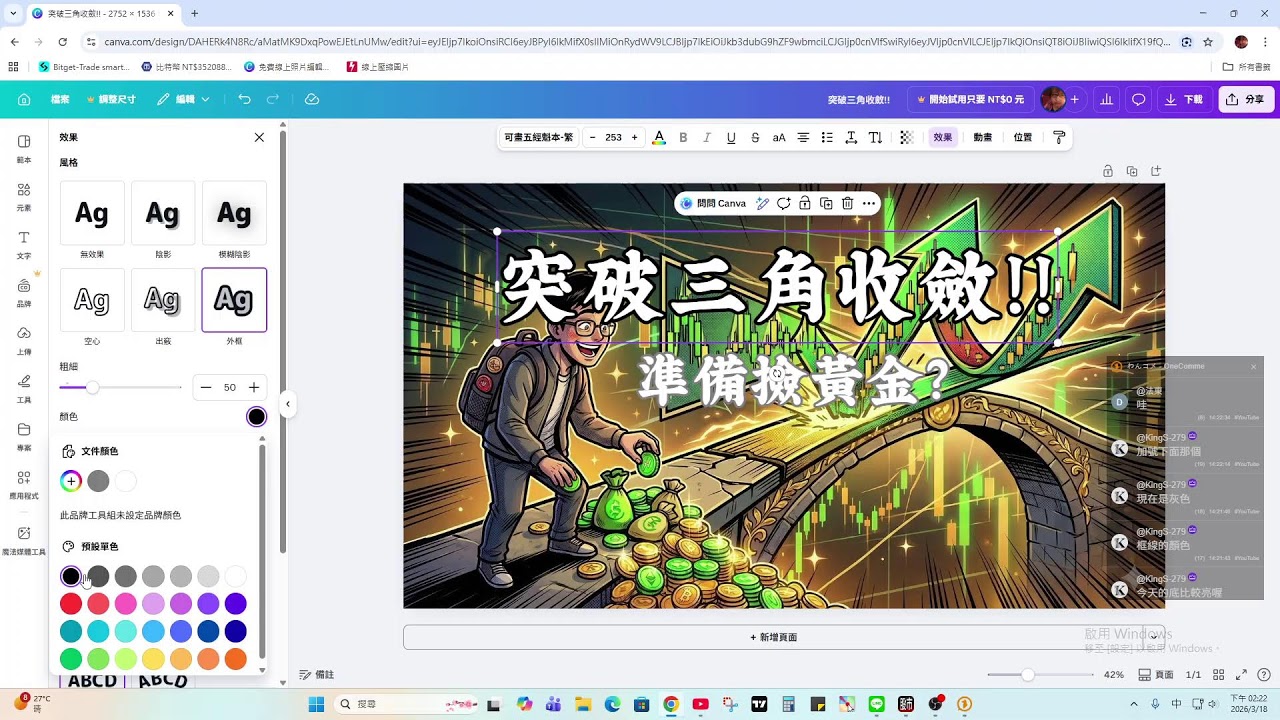Open the 文字 text sidebar panel
Image resolution: width=1280 pixels, height=720 pixels.
pyautogui.click(x=24, y=244)
